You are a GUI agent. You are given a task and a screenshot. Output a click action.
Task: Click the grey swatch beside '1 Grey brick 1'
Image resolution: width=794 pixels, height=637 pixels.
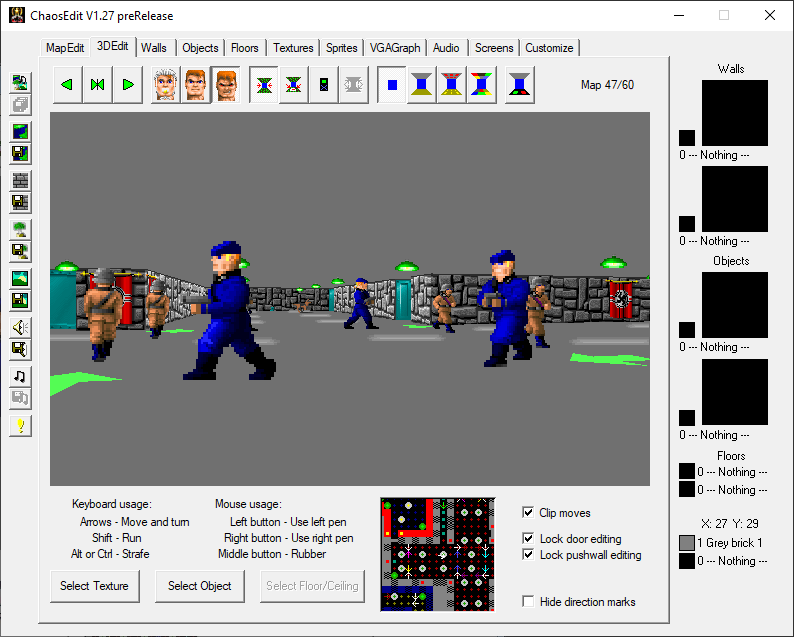click(x=687, y=543)
